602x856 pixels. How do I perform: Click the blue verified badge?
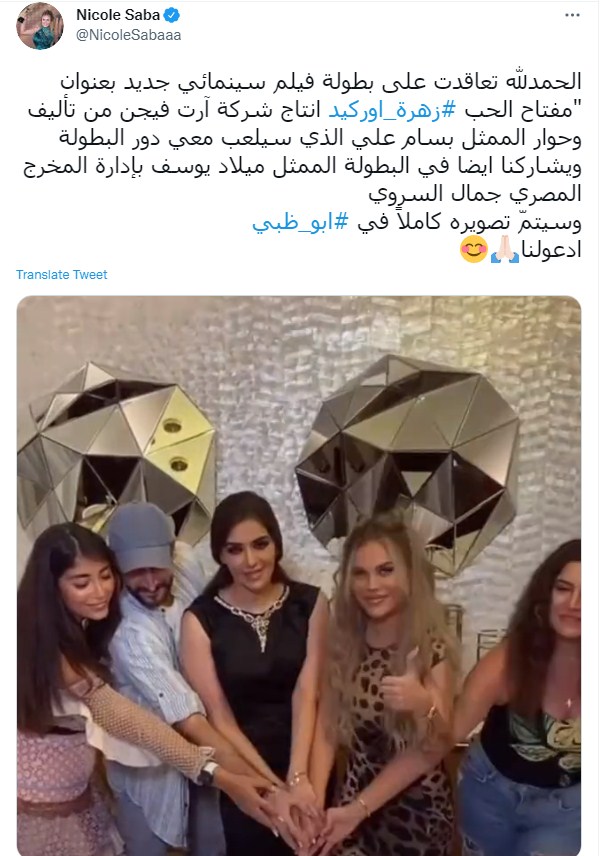pyautogui.click(x=172, y=15)
